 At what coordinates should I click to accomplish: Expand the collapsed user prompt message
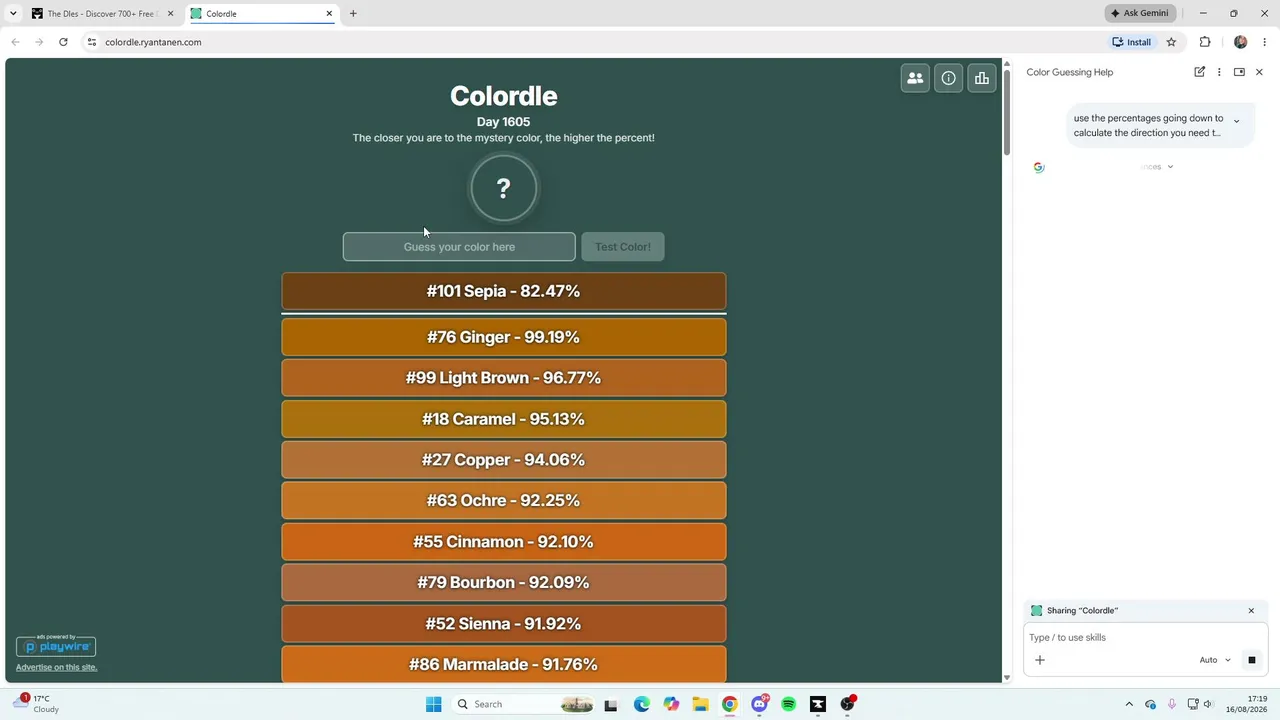pos(1236,121)
